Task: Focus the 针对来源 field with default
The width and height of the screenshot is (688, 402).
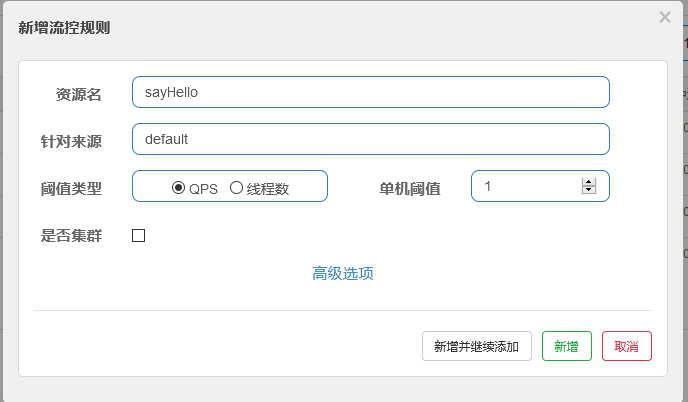Action: tap(370, 139)
